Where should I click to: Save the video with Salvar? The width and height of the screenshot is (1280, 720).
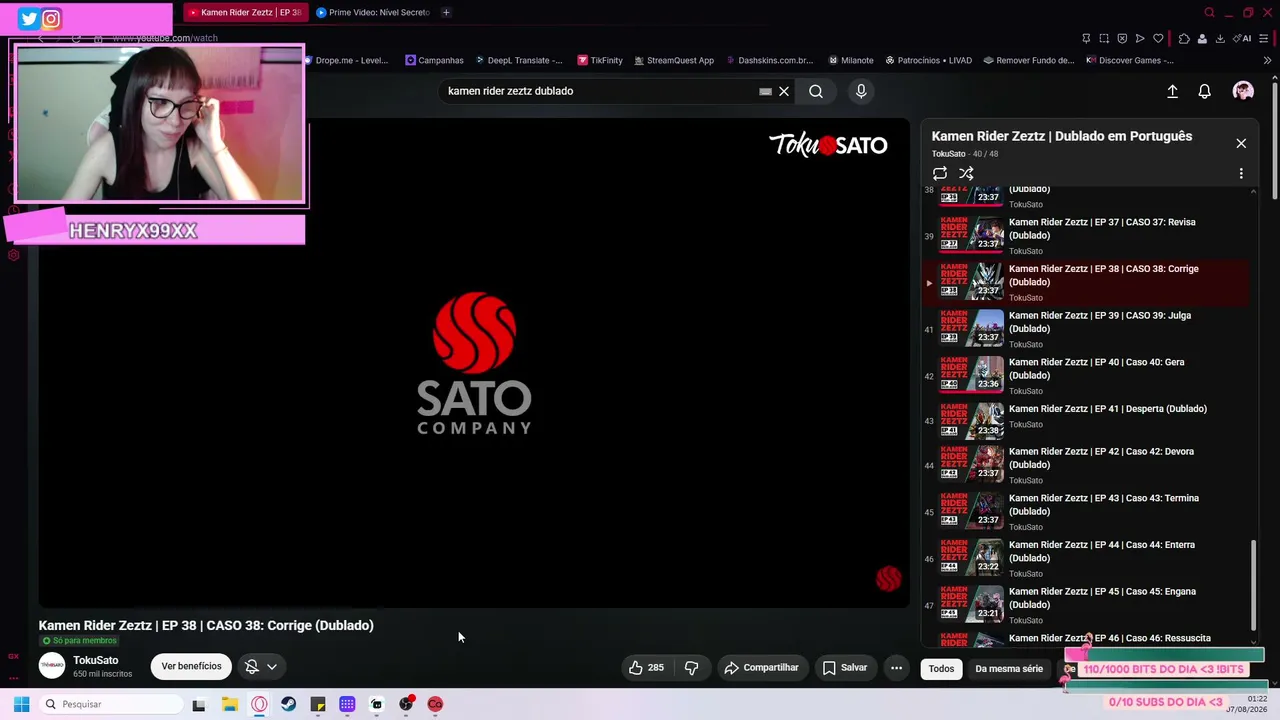coord(845,667)
